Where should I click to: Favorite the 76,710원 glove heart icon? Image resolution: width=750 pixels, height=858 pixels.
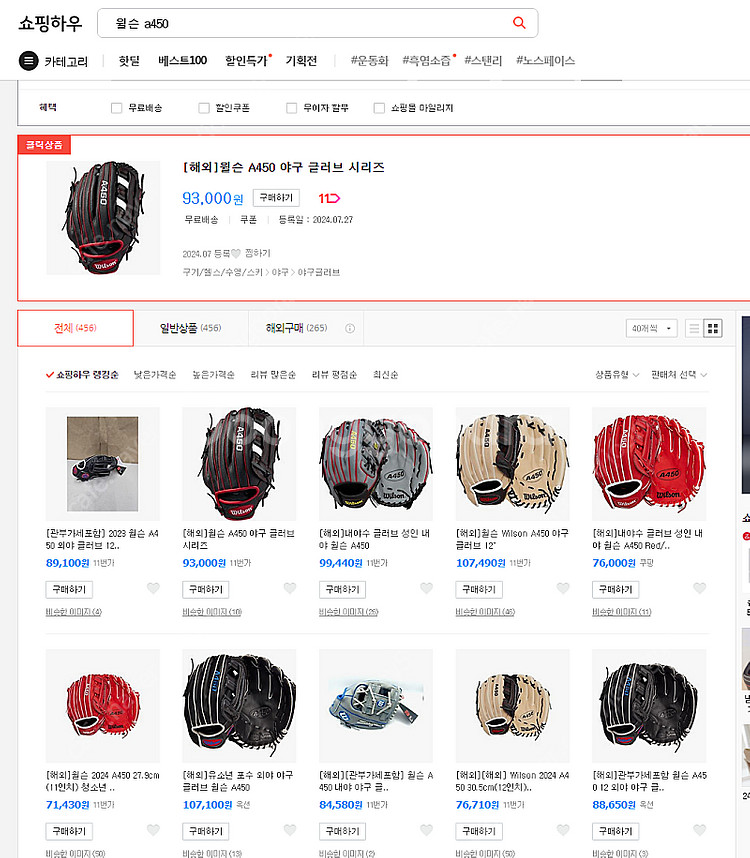pos(563,830)
